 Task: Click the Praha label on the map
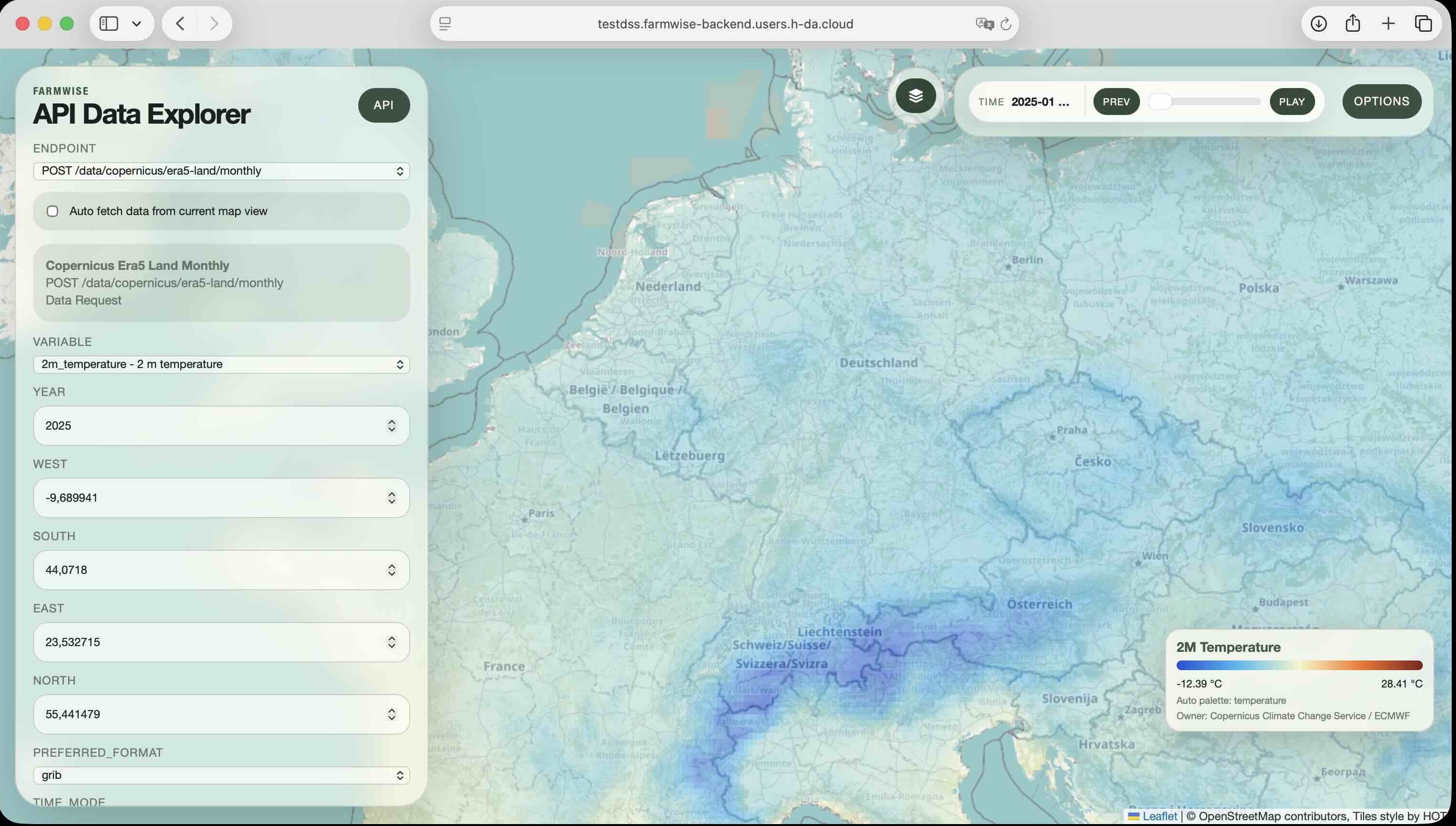click(1072, 430)
